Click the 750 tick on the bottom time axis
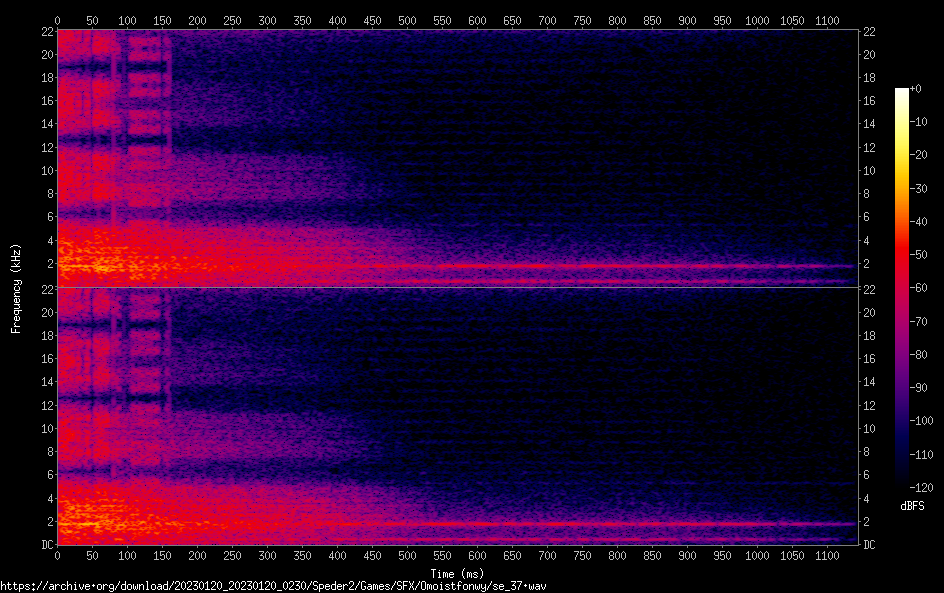Image resolution: width=944 pixels, height=593 pixels. 581,557
